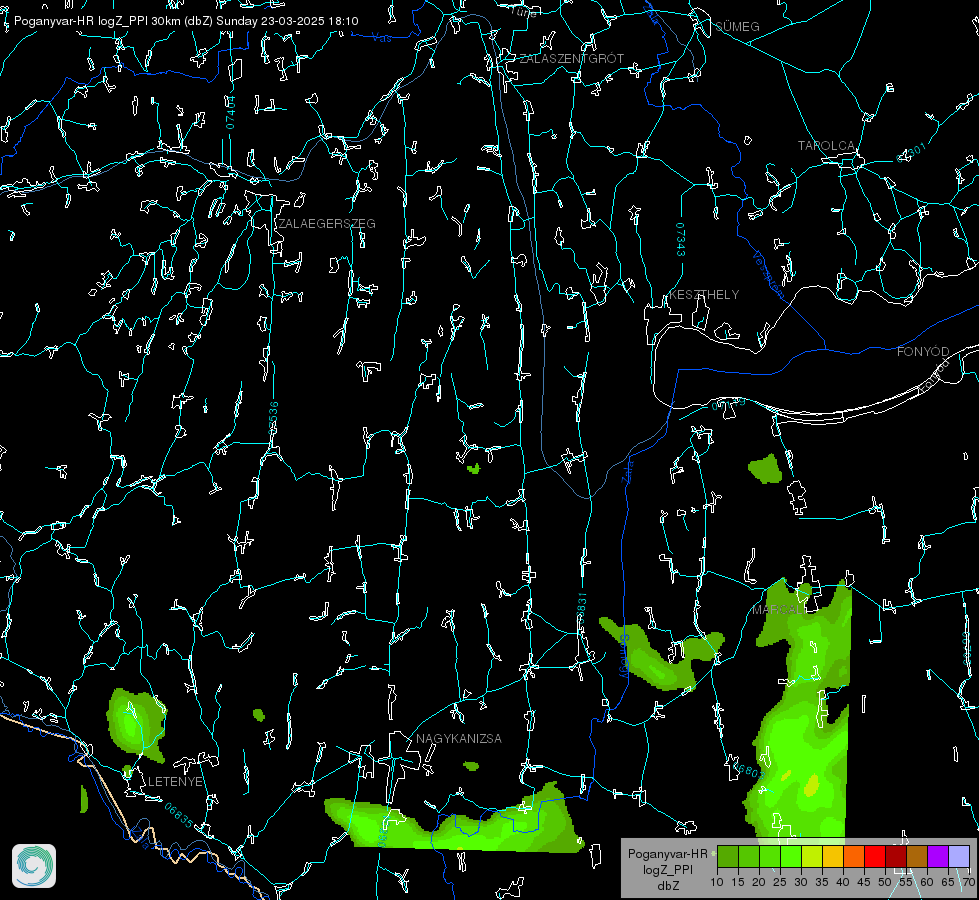Click the ZALASZENTGRÓT city label
Screen dimensions: 979x900
click(571, 58)
